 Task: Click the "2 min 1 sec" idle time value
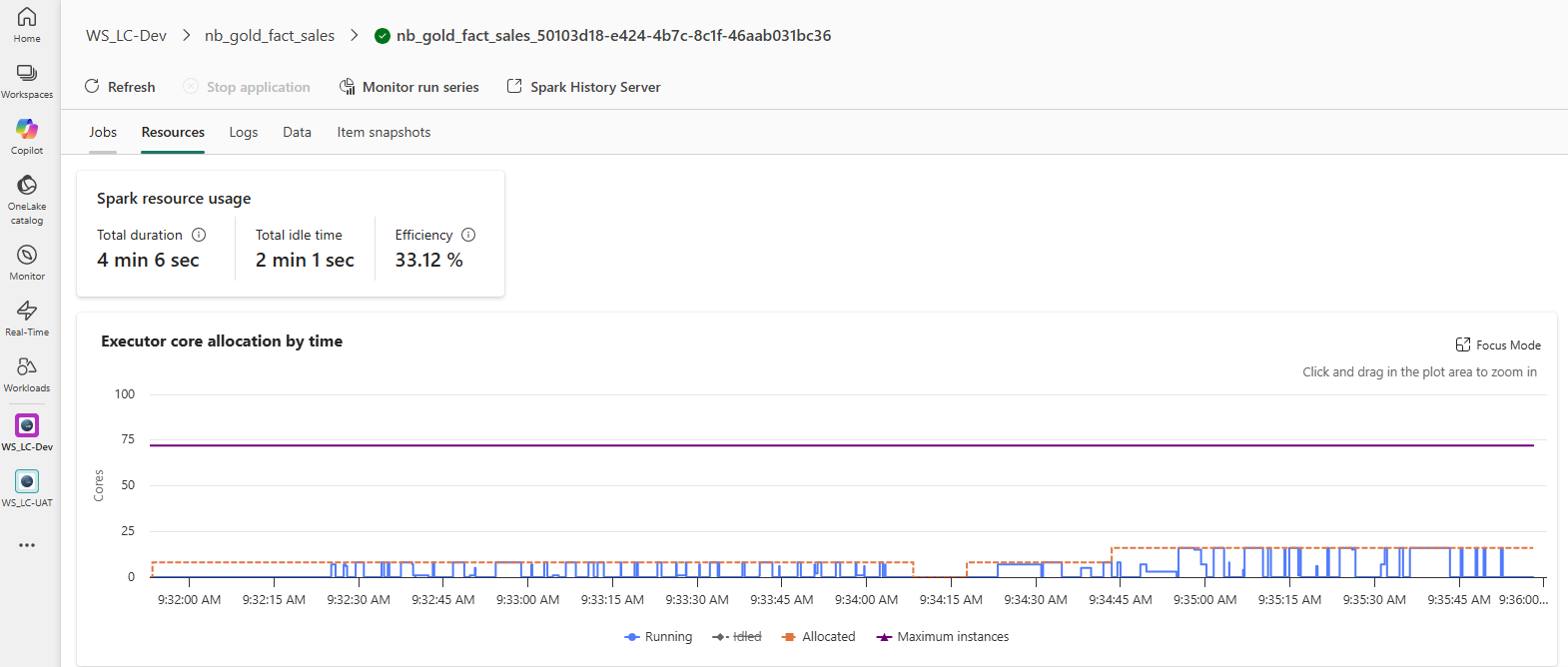click(305, 260)
